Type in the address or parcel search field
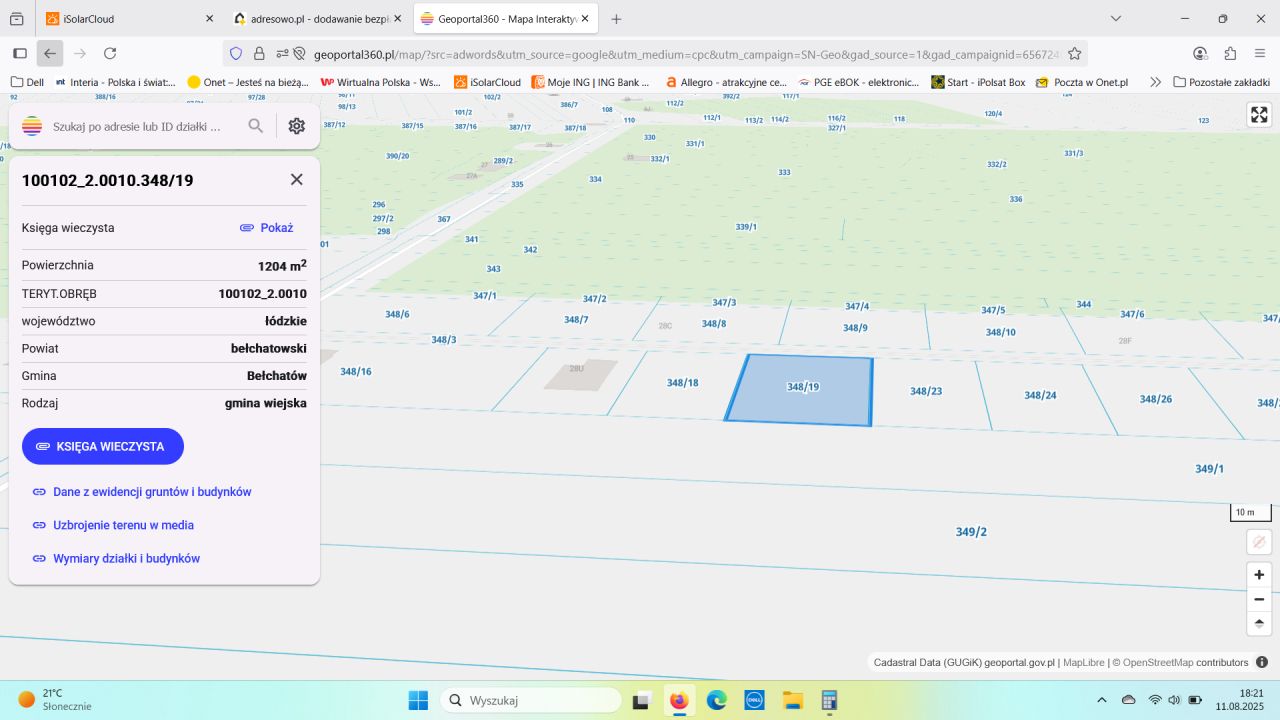This screenshot has width=1280, height=720. point(140,127)
